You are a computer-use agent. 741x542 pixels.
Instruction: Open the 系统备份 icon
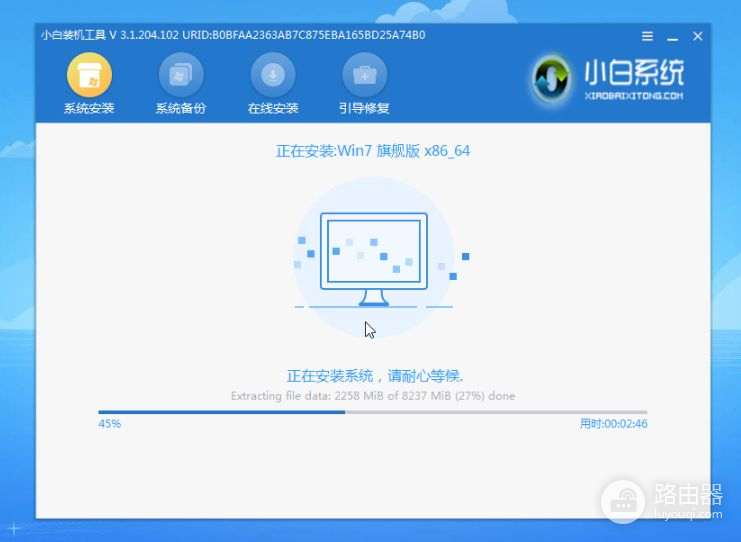[x=181, y=76]
